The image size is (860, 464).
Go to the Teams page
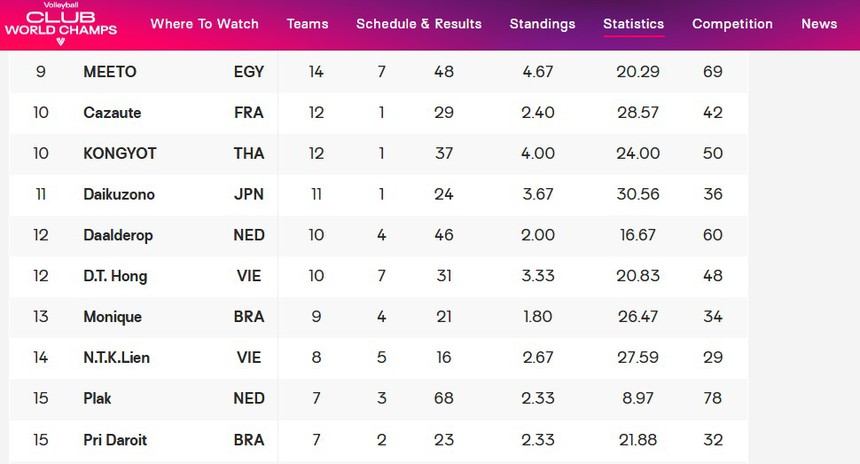pyautogui.click(x=307, y=24)
